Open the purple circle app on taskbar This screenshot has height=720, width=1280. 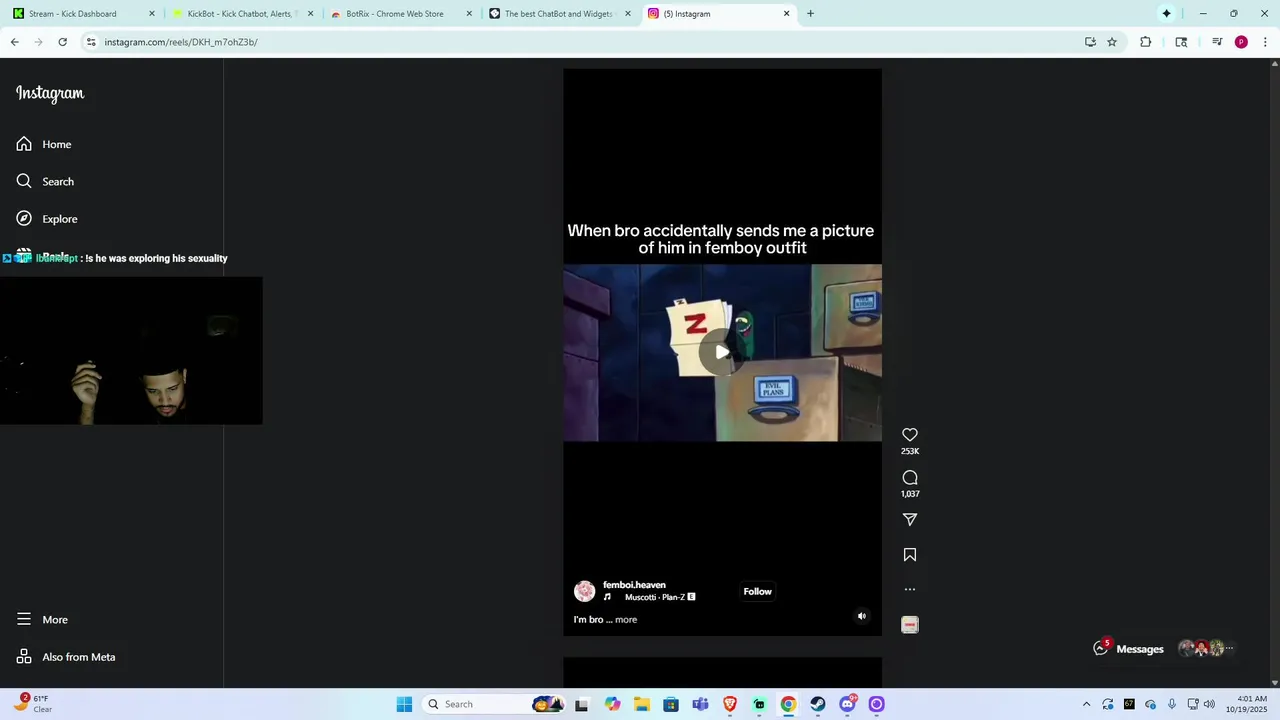[877, 704]
